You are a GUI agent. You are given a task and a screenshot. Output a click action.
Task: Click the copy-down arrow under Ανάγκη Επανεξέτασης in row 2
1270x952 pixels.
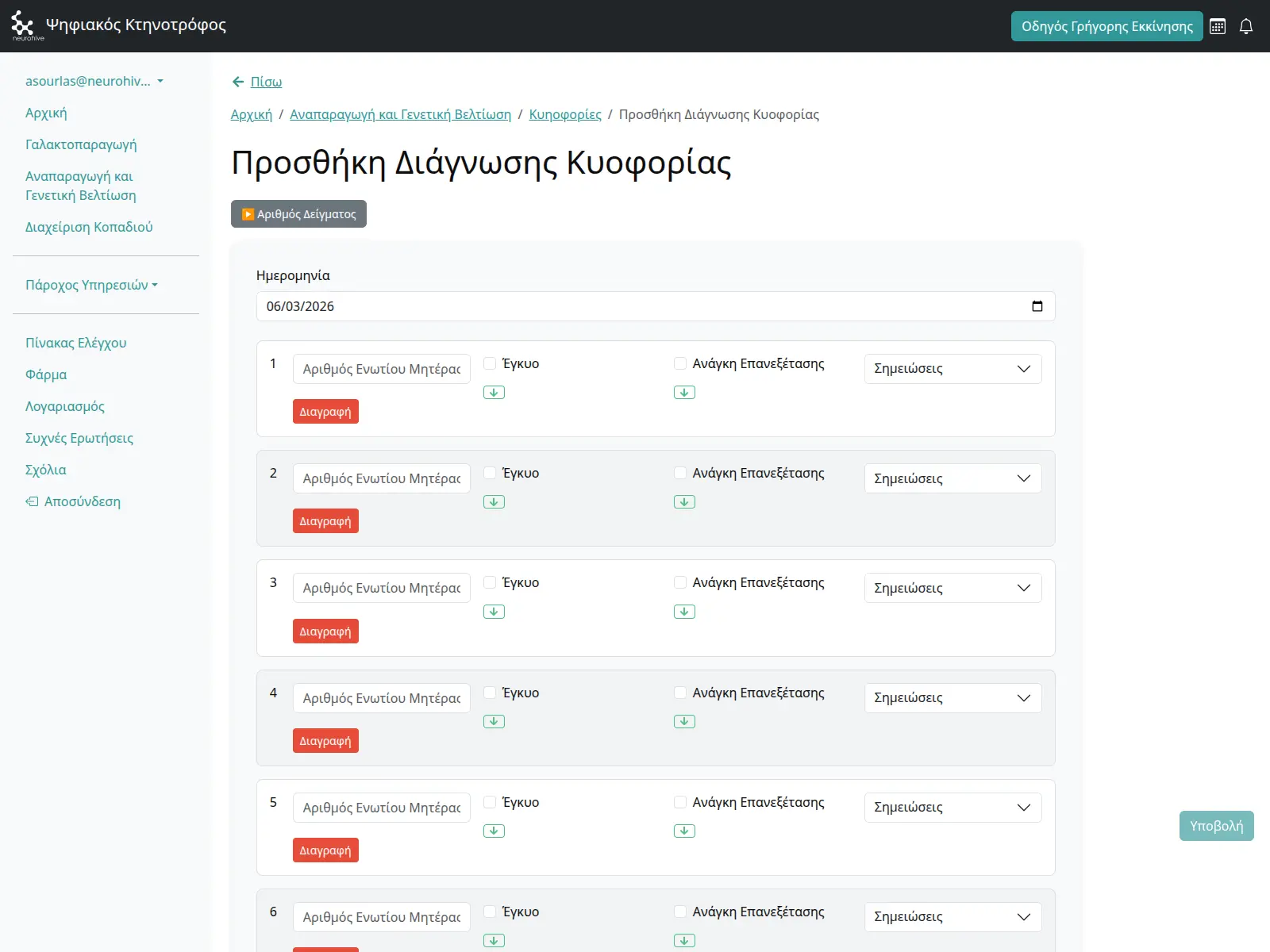684,502
